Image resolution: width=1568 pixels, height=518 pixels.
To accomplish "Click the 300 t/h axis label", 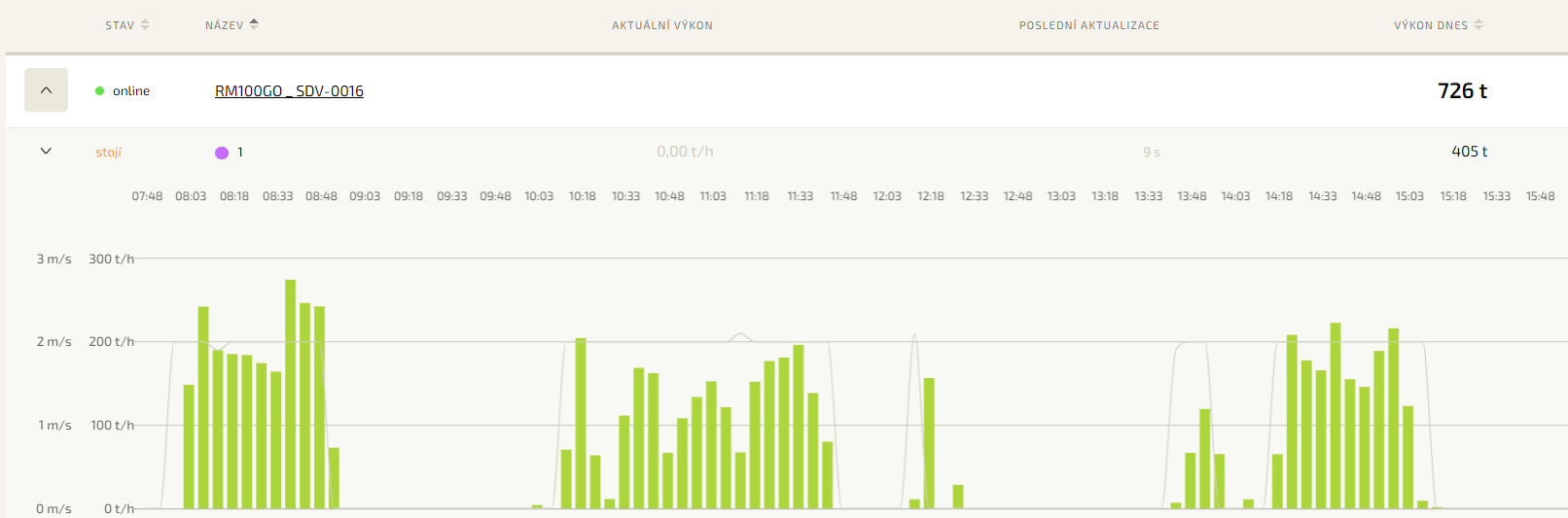I will click(x=112, y=259).
